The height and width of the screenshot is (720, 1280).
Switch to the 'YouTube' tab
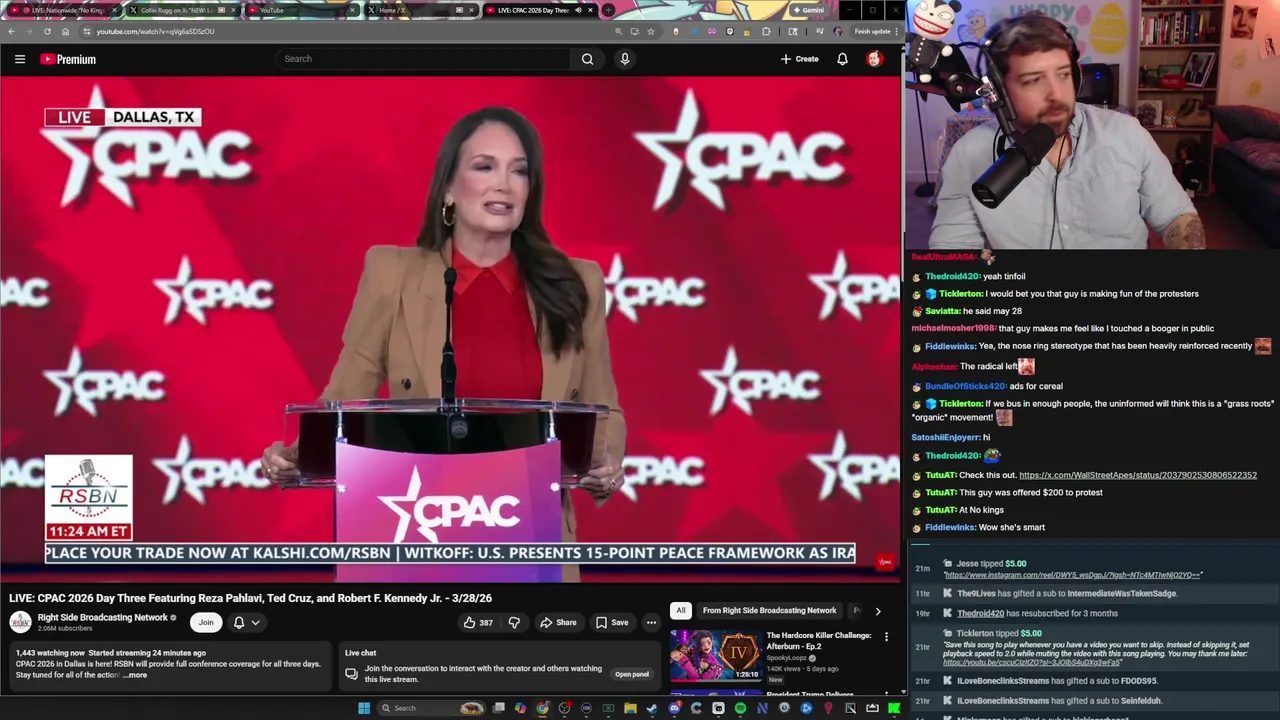(300, 10)
